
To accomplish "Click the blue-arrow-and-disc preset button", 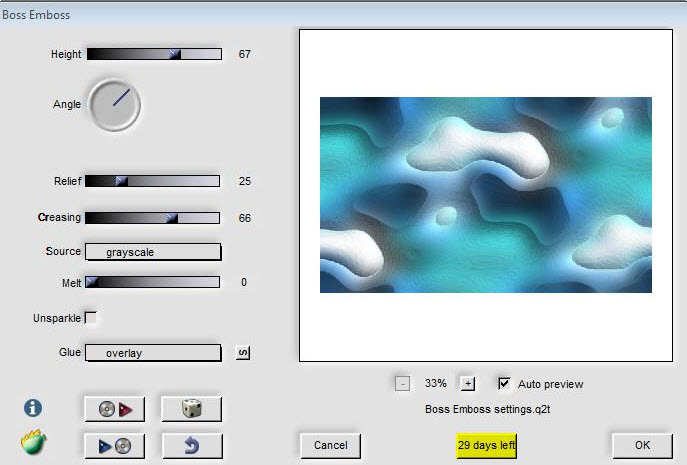I will 114,446.
